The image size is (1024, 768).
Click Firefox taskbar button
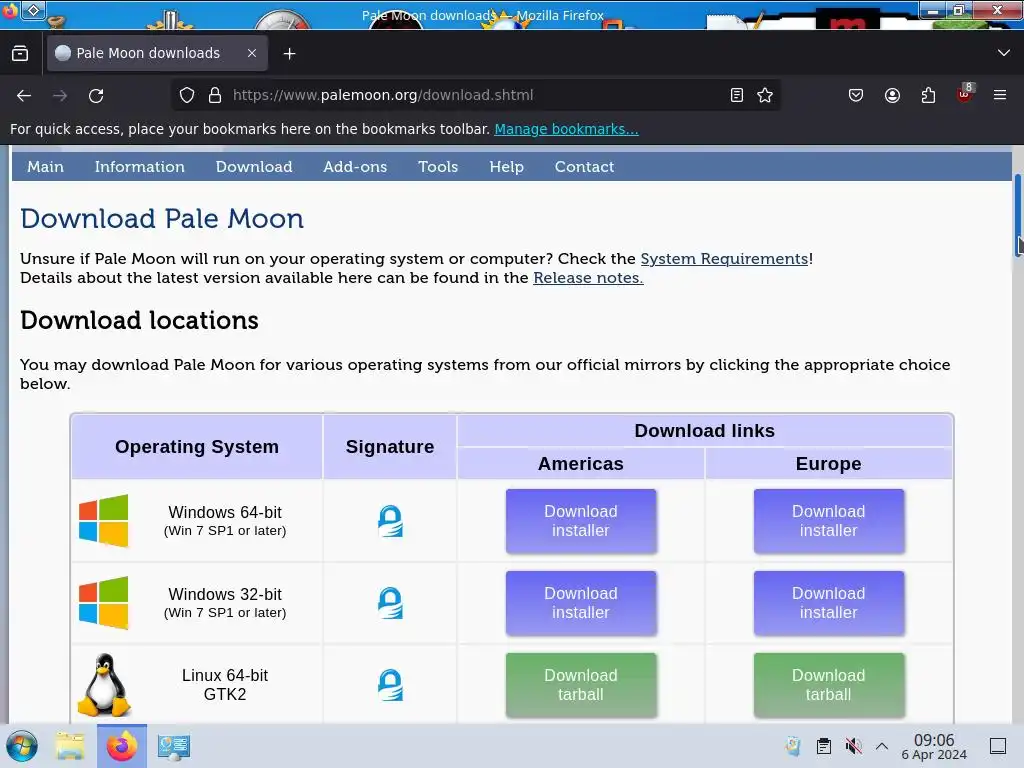121,746
